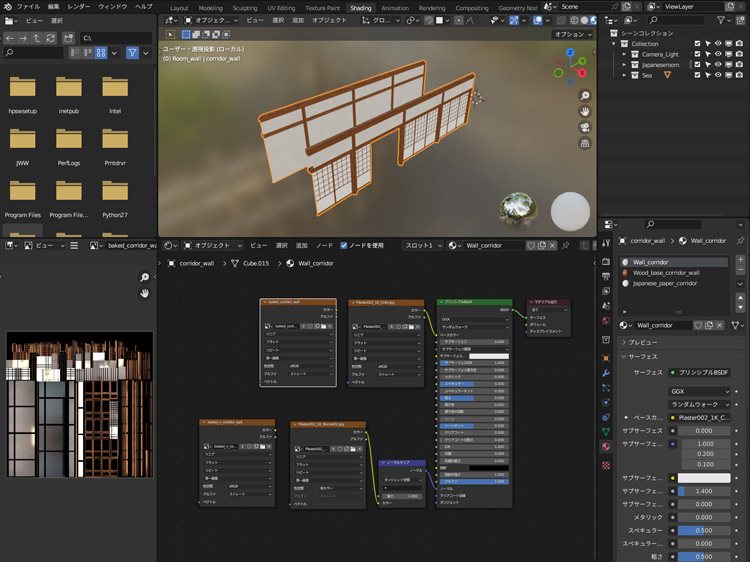The height and width of the screenshot is (562, 750).
Task: Open the modifier wrench properties tab
Action: point(606,372)
